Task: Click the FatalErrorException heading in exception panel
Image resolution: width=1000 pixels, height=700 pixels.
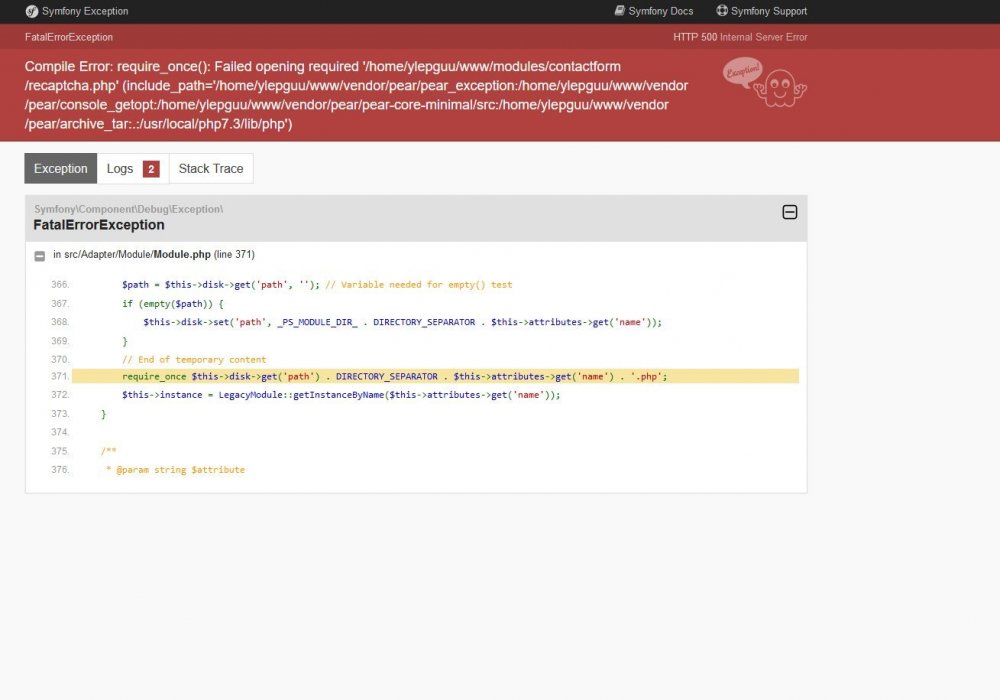Action: [x=99, y=225]
